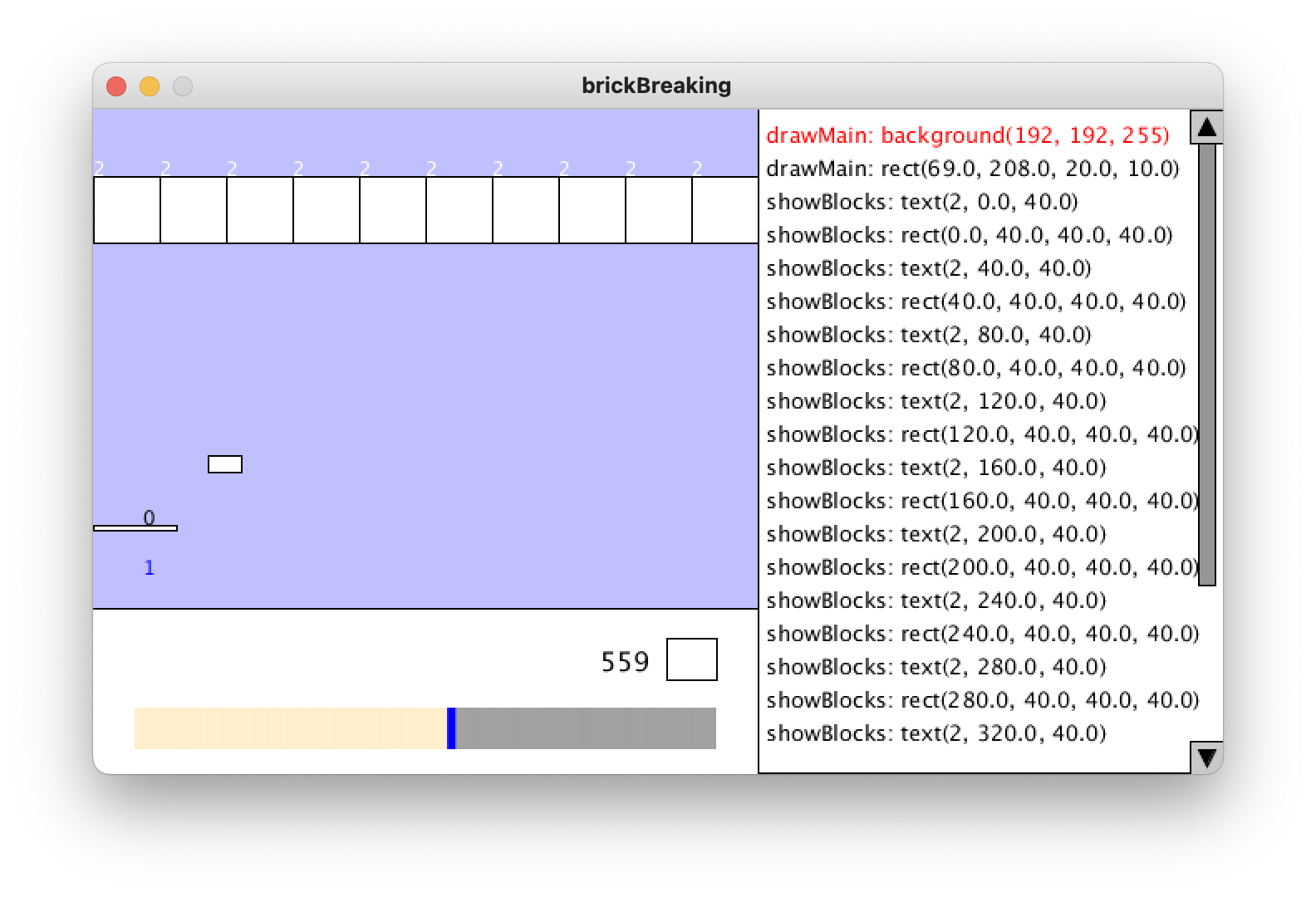
Task: Click the beige filled portion of slider
Action: click(291, 728)
